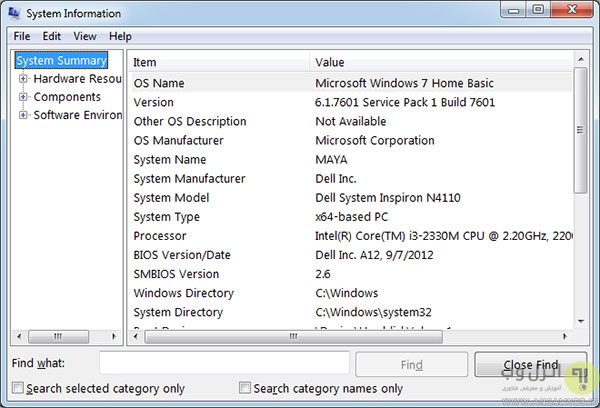Open the View menu
600x408 pixels.
(85, 37)
